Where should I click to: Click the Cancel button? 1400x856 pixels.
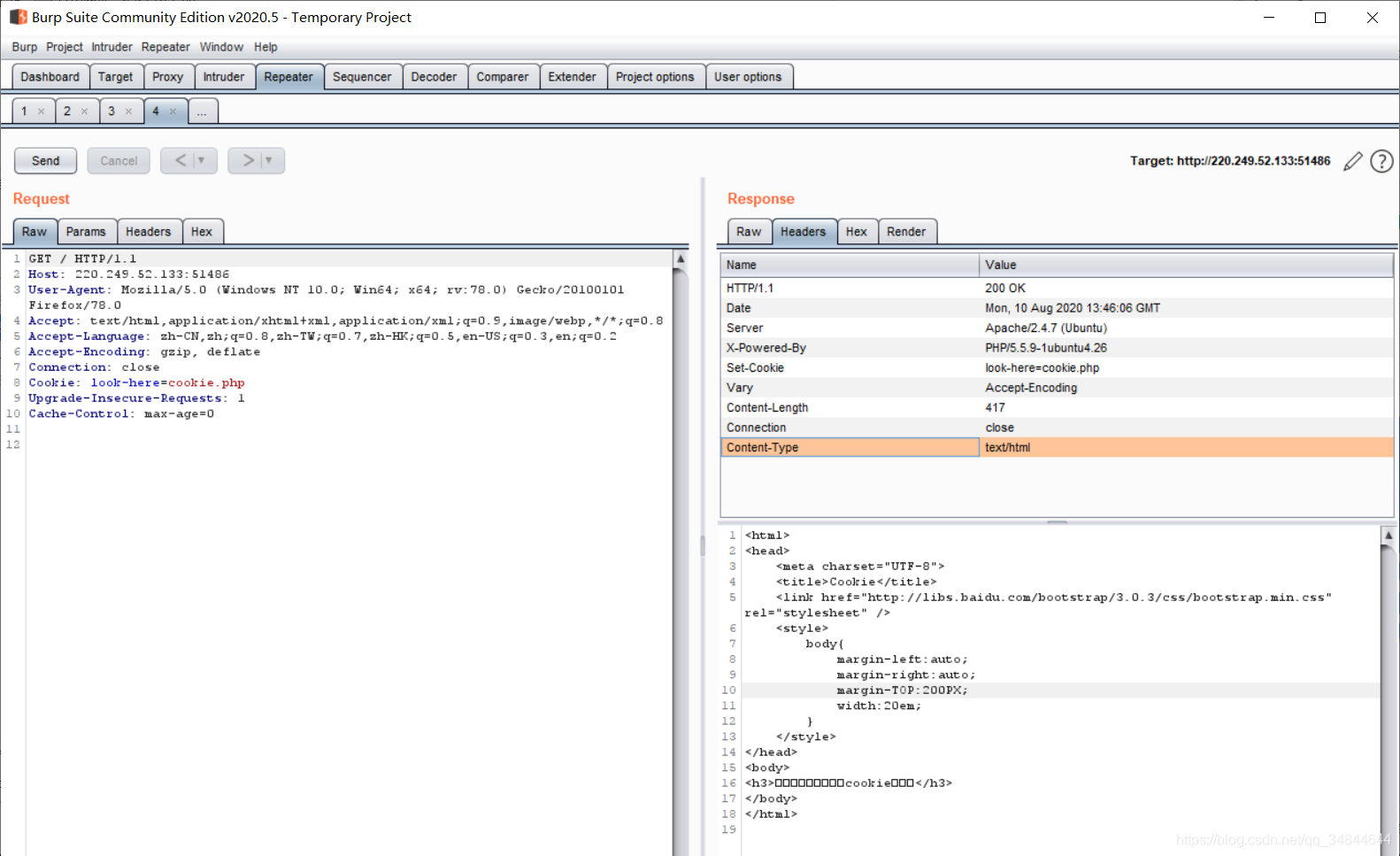pyautogui.click(x=119, y=161)
